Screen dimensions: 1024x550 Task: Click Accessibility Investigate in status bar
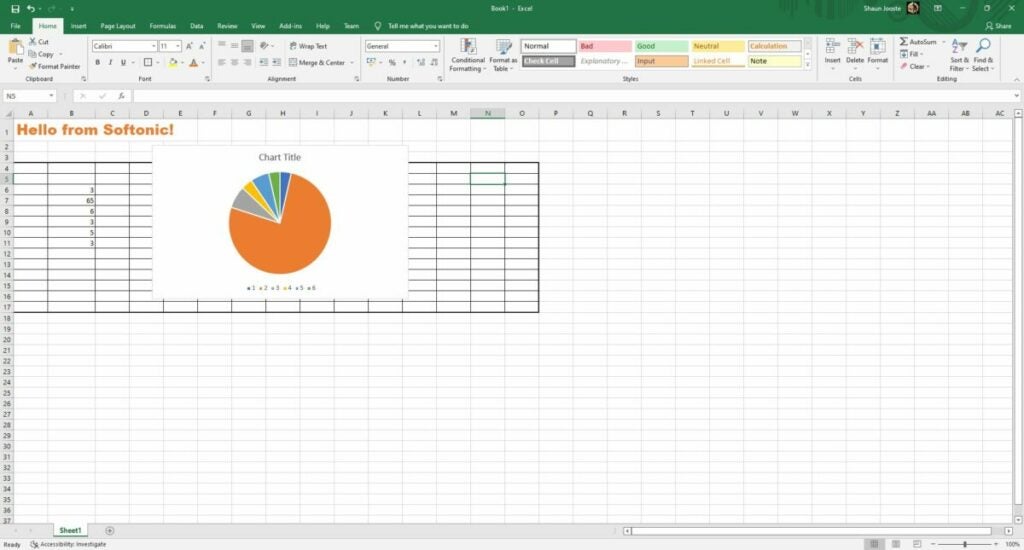click(x=68, y=544)
